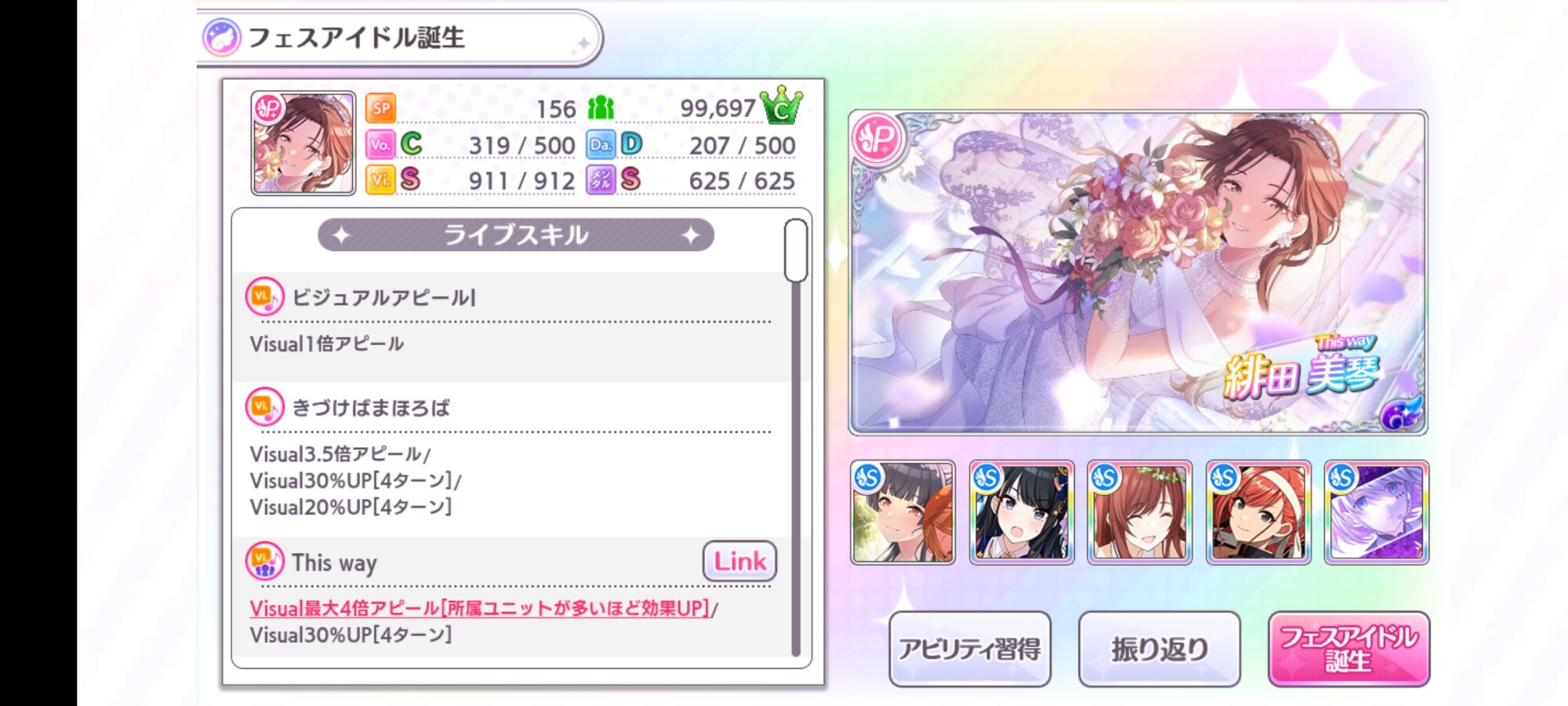1568x706 pixels.
Task: Select the fifth purple support card
Action: [x=1376, y=512]
